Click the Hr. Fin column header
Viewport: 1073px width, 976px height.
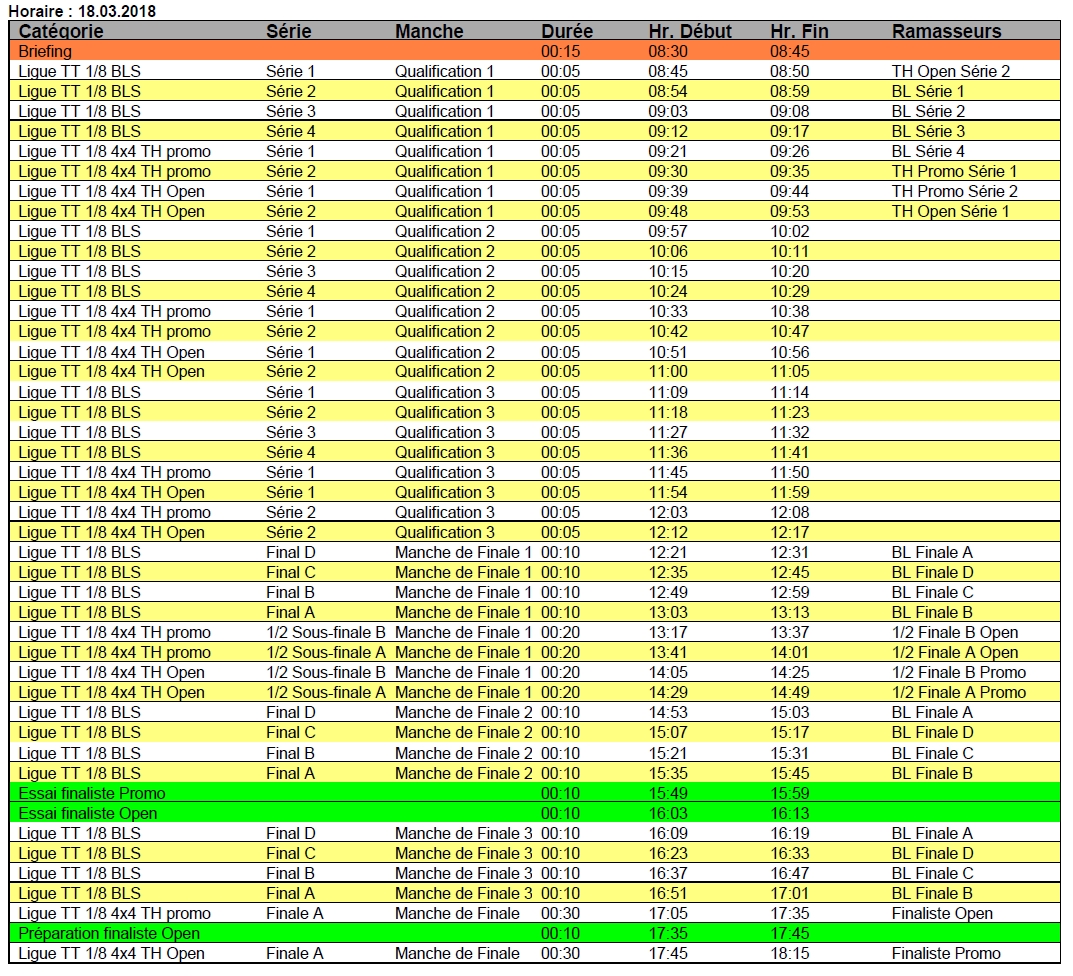pyautogui.click(x=799, y=31)
